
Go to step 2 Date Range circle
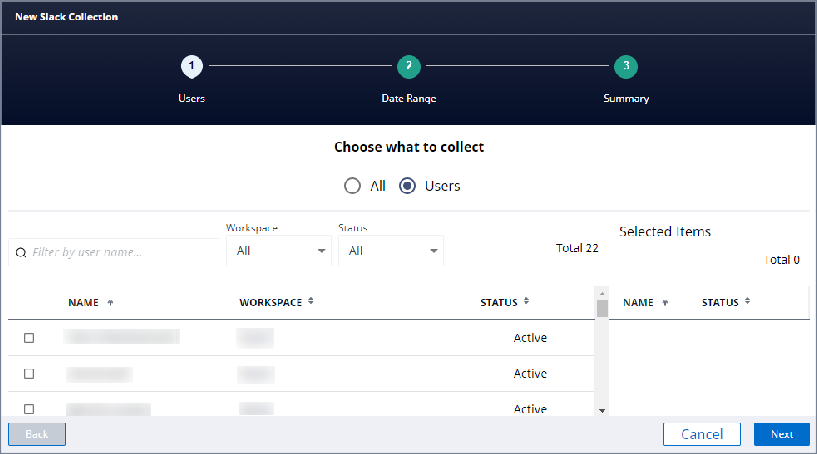(x=409, y=67)
